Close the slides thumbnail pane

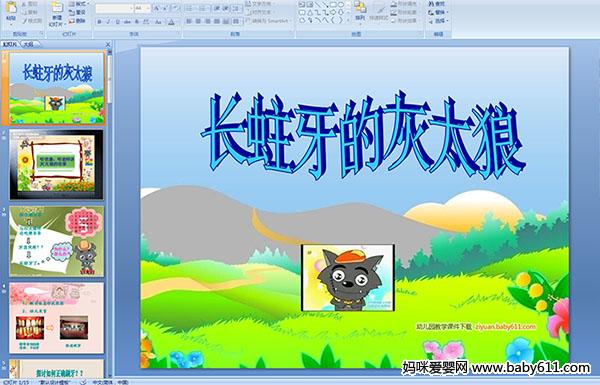click(108, 45)
